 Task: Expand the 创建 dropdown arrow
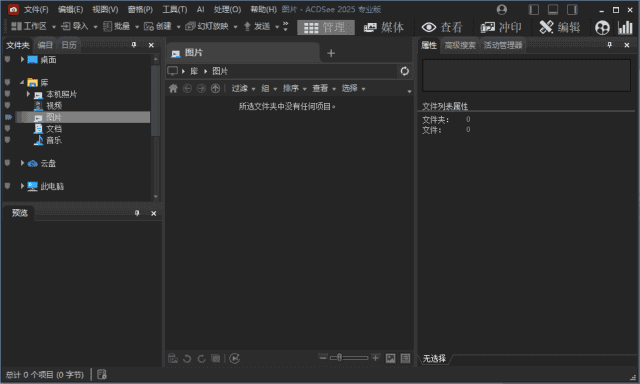(178, 27)
